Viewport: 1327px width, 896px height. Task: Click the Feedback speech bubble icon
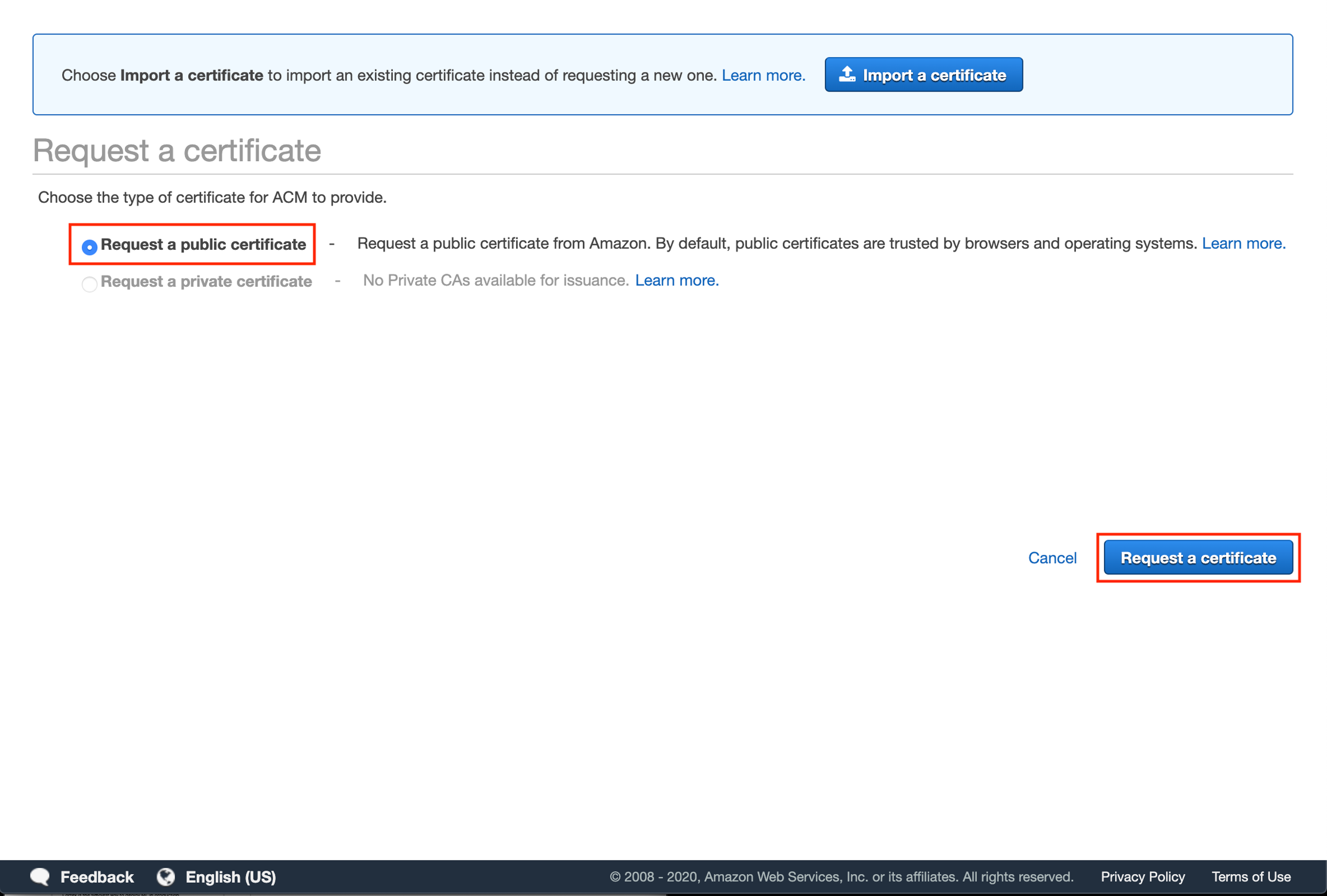40,876
